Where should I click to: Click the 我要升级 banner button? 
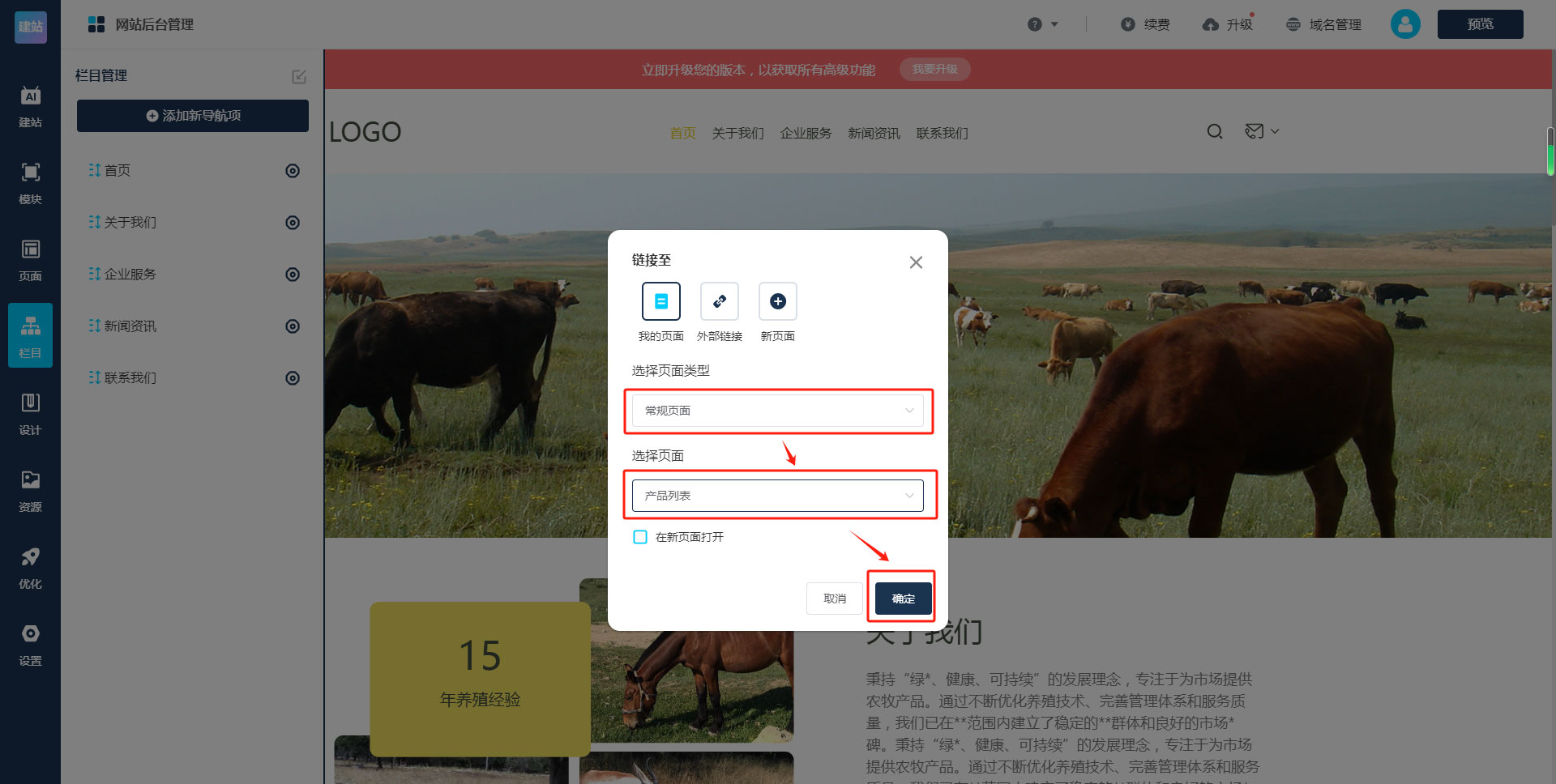[934, 70]
